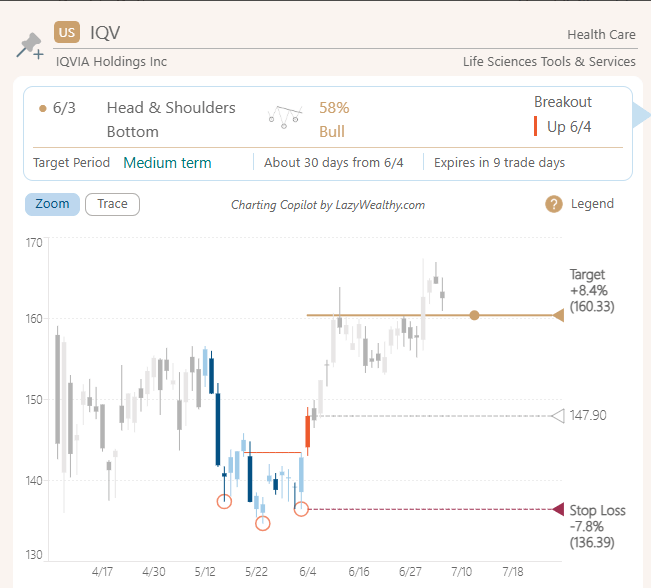
Task: Click the dark red Stop Loss arrow marker
Action: click(x=559, y=510)
